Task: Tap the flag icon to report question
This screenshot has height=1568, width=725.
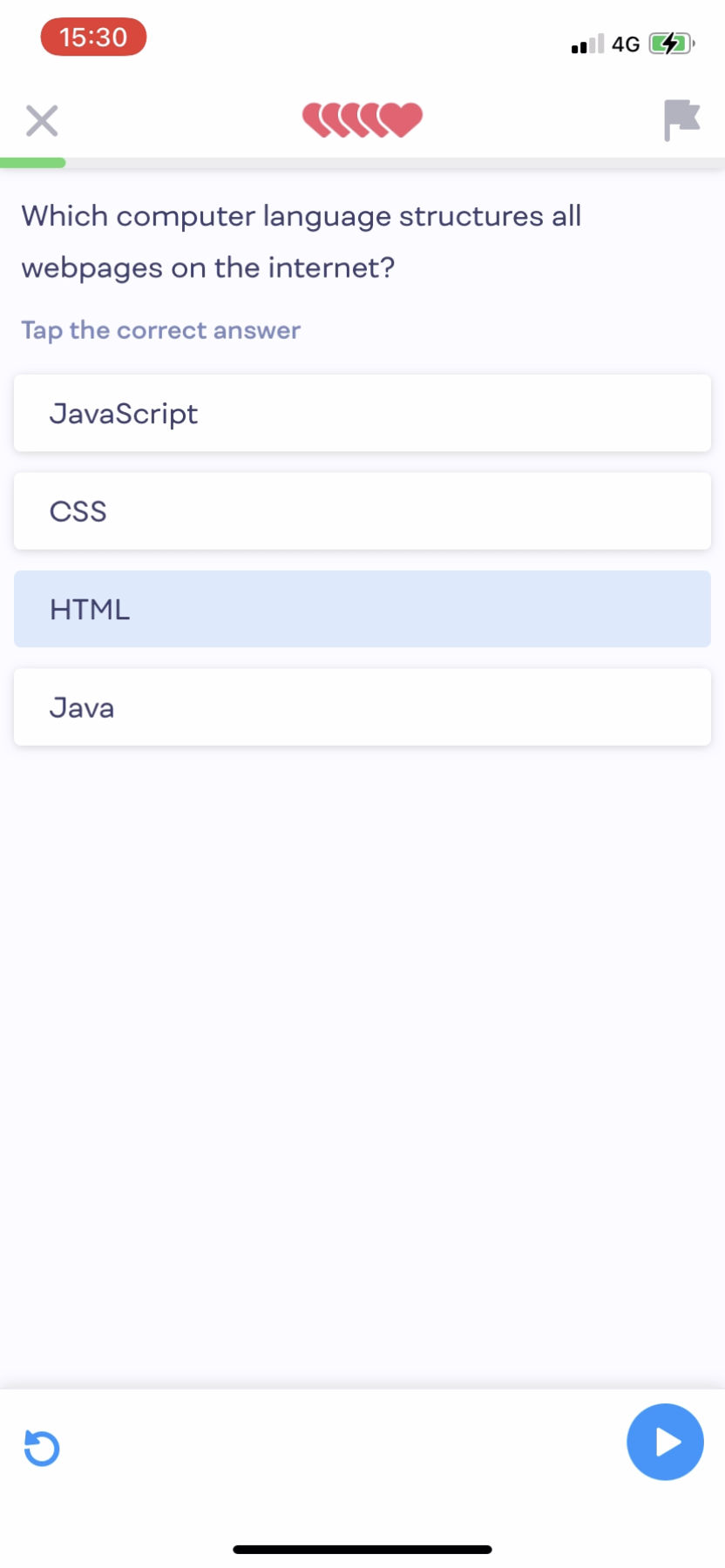Action: [x=681, y=119]
